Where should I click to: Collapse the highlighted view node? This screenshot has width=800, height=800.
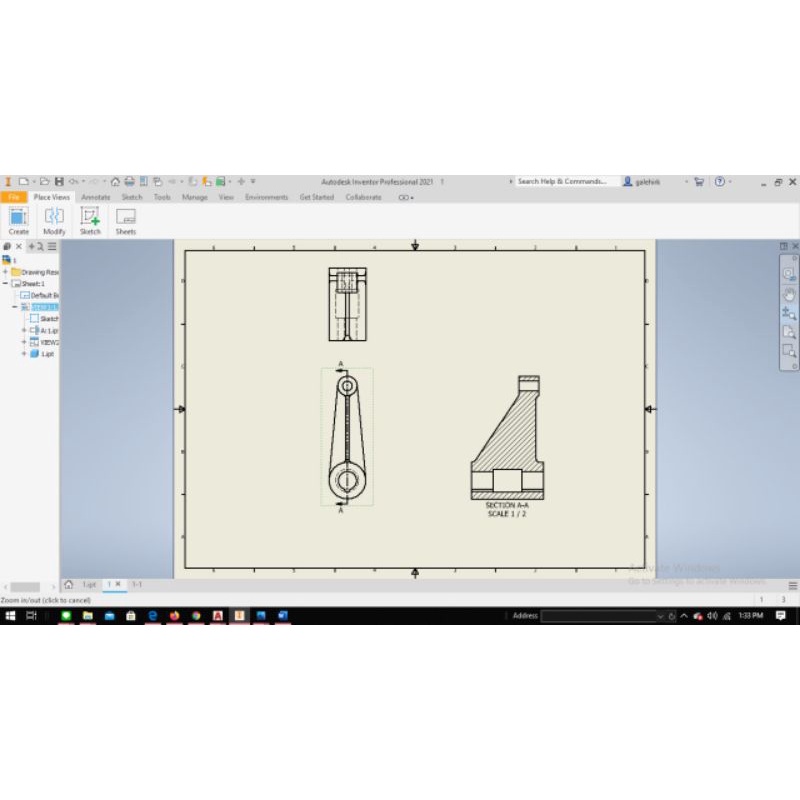(15, 307)
